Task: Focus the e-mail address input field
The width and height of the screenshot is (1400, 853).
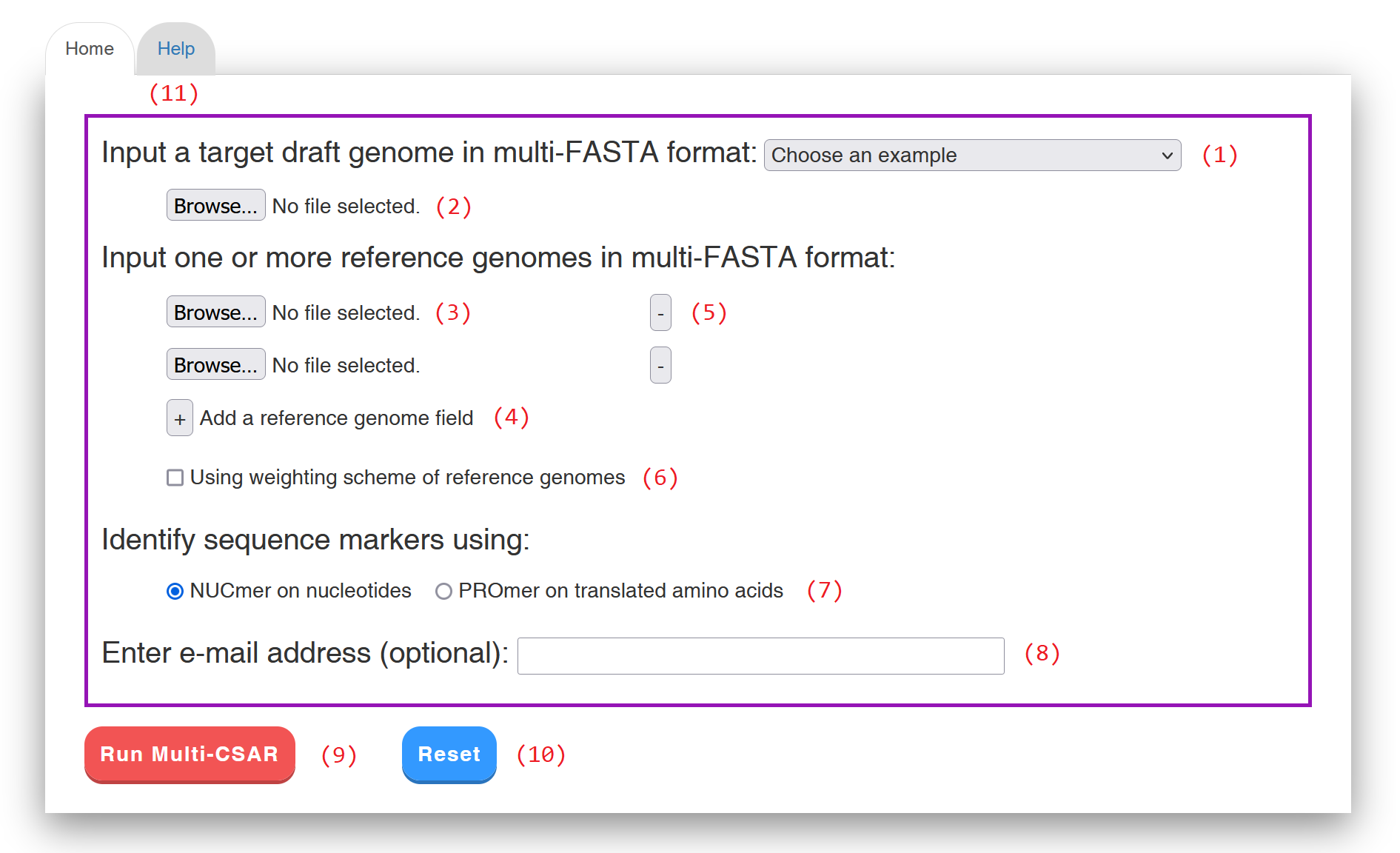Action: (x=760, y=656)
